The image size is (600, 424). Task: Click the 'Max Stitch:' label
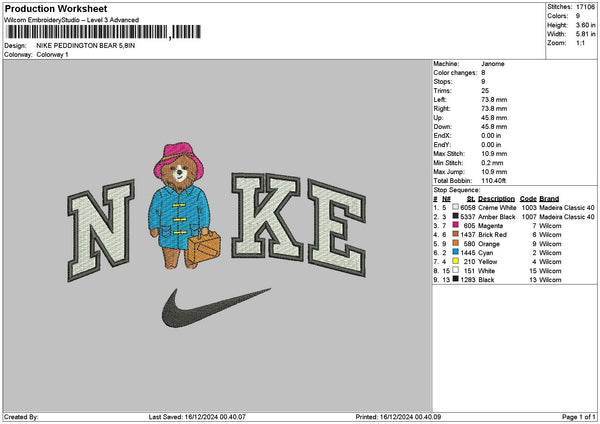tap(449, 153)
